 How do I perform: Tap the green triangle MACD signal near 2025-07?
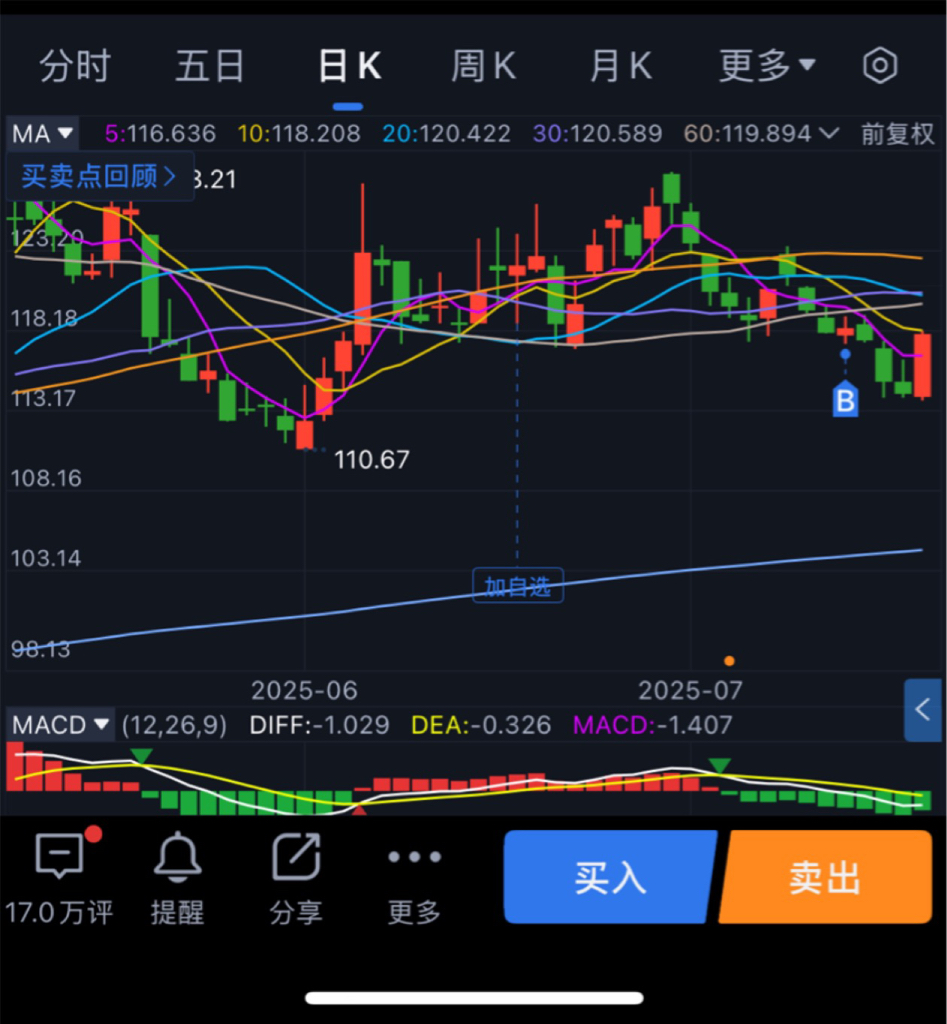[720, 765]
